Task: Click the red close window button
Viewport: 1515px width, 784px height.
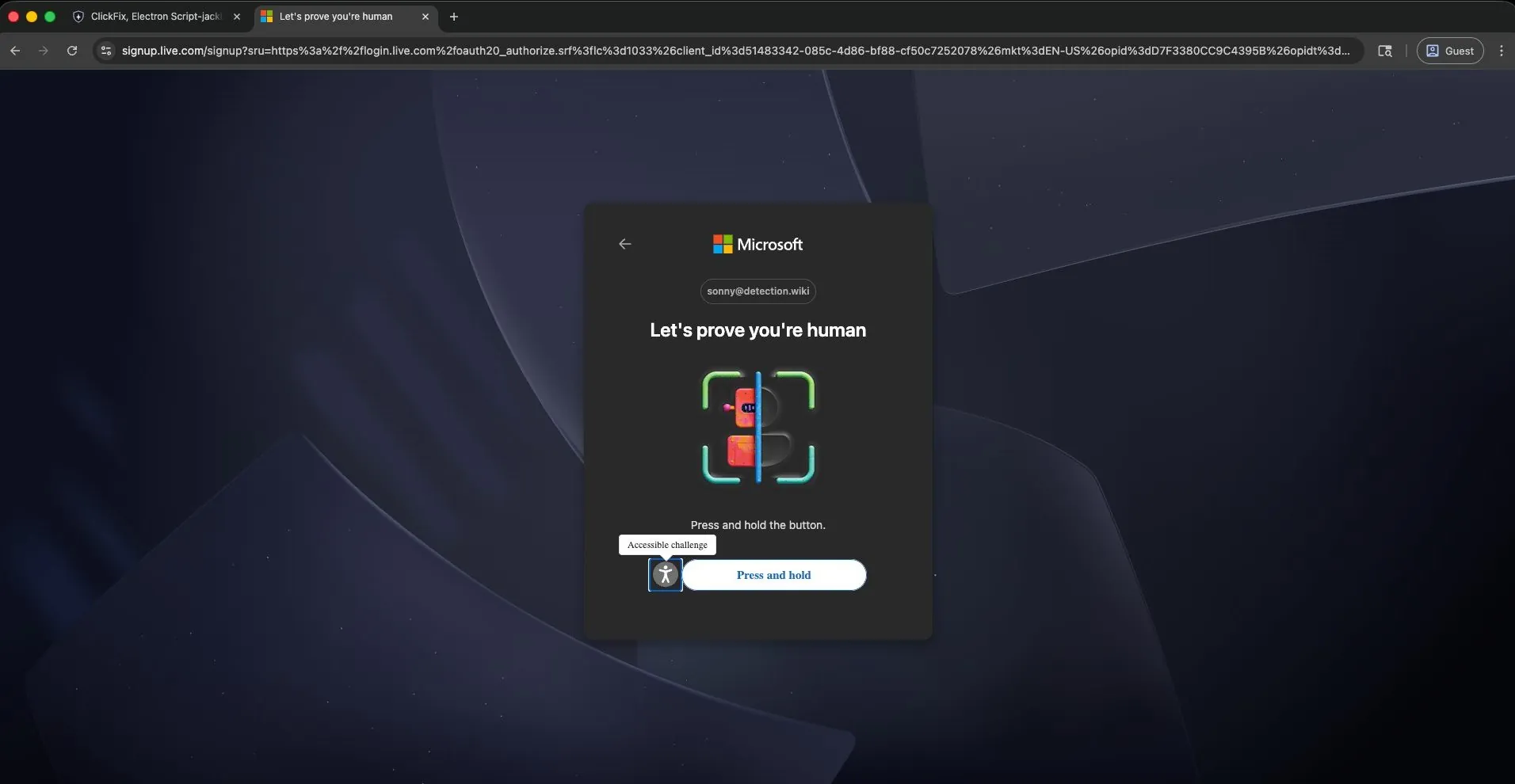Action: [x=13, y=17]
